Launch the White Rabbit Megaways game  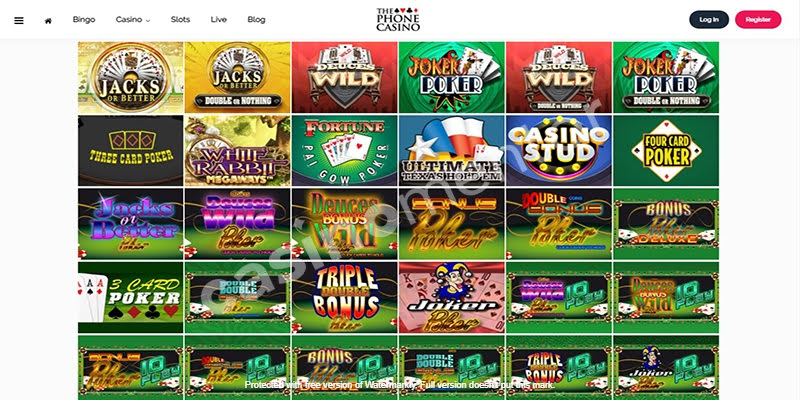pos(237,151)
